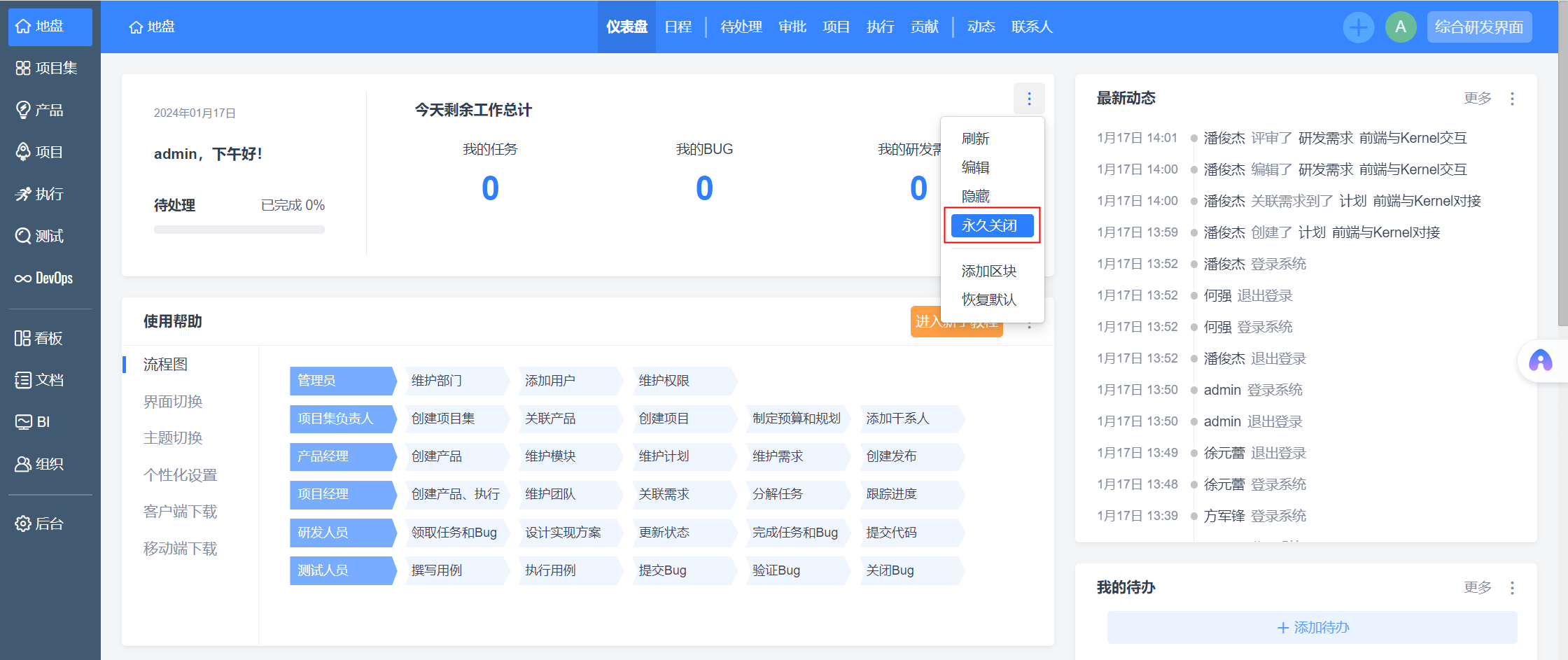
Task: Click 更多 link in 最新动态
Action: [1477, 99]
